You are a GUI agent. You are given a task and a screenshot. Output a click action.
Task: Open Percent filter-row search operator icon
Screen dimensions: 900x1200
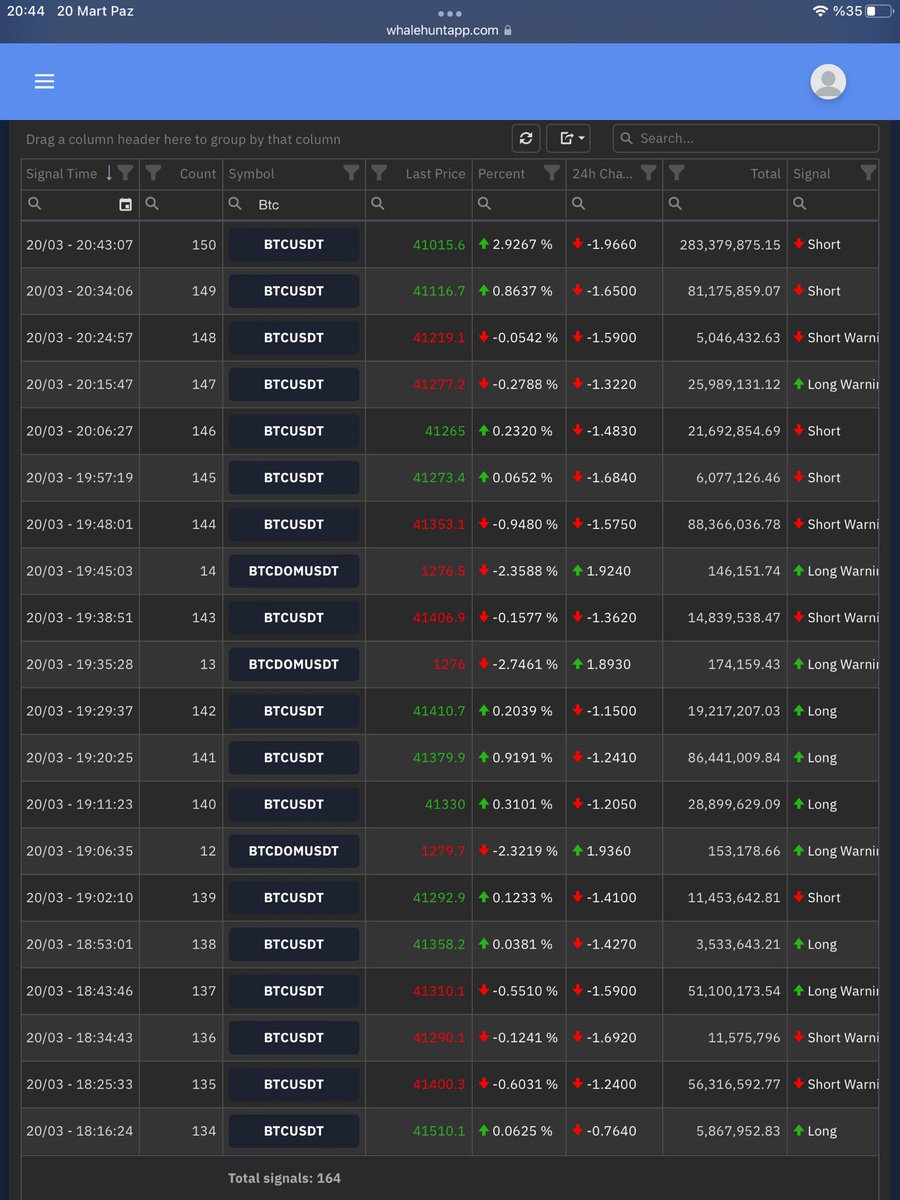point(484,204)
